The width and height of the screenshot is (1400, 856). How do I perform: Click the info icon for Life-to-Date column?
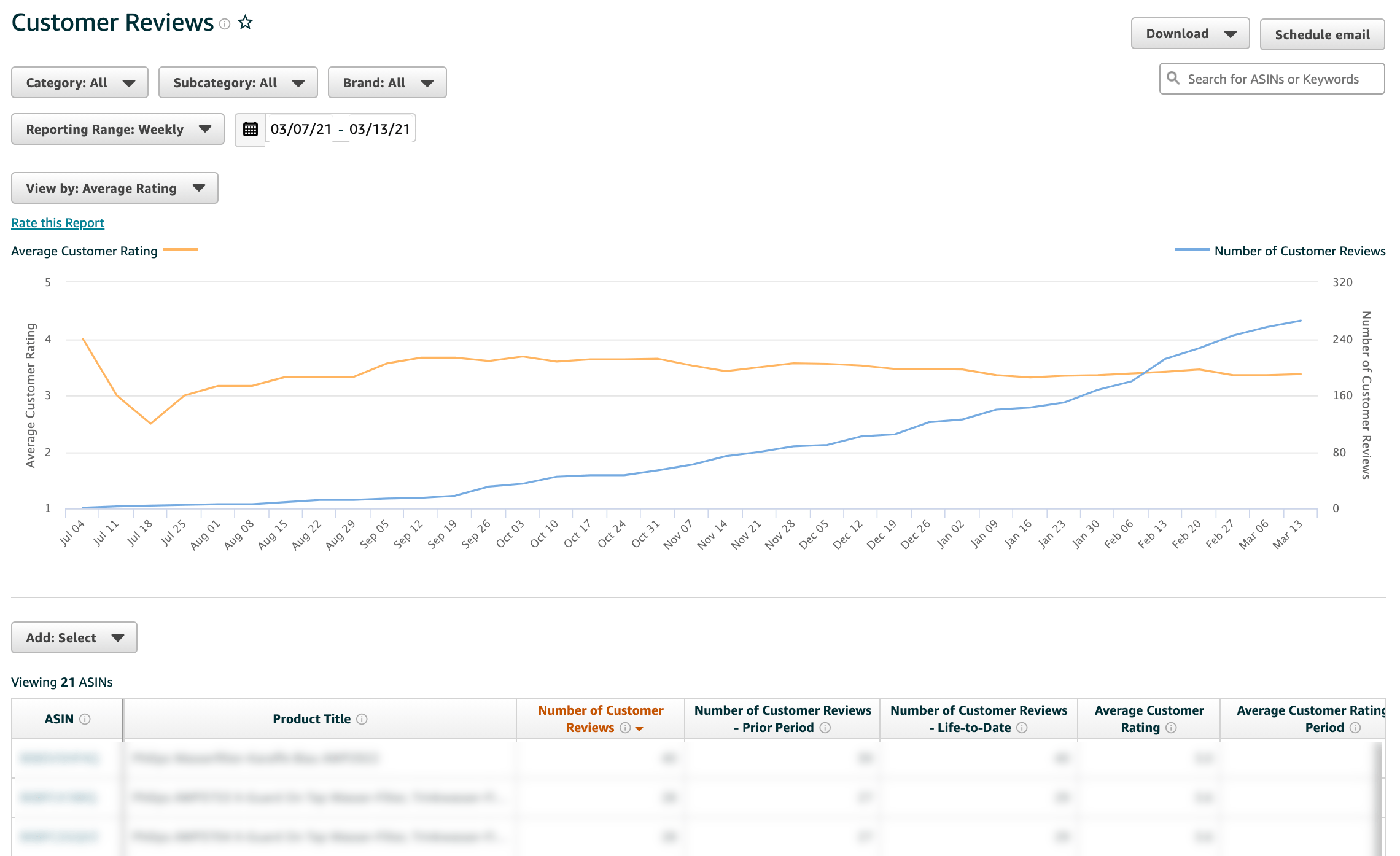[1022, 728]
